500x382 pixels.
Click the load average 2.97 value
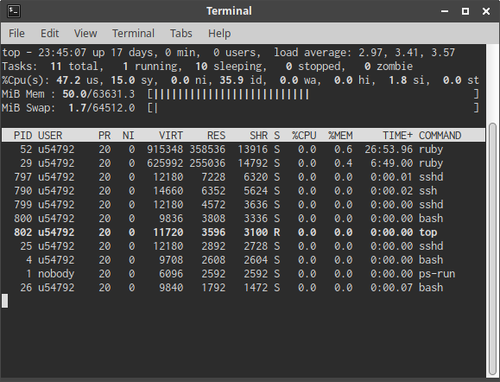[x=370, y=52]
